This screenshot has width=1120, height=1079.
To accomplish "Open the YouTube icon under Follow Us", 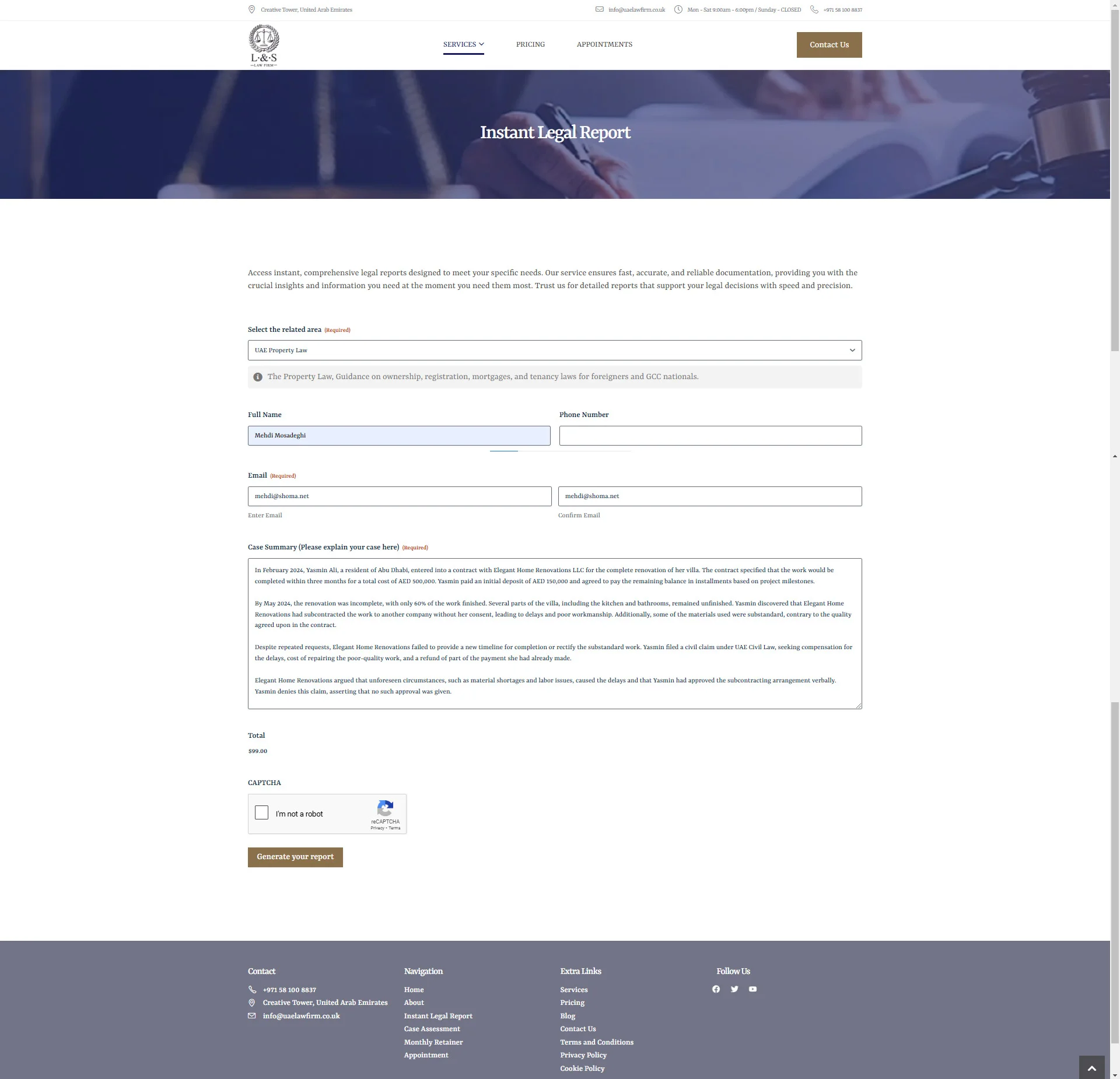I will coord(752,989).
